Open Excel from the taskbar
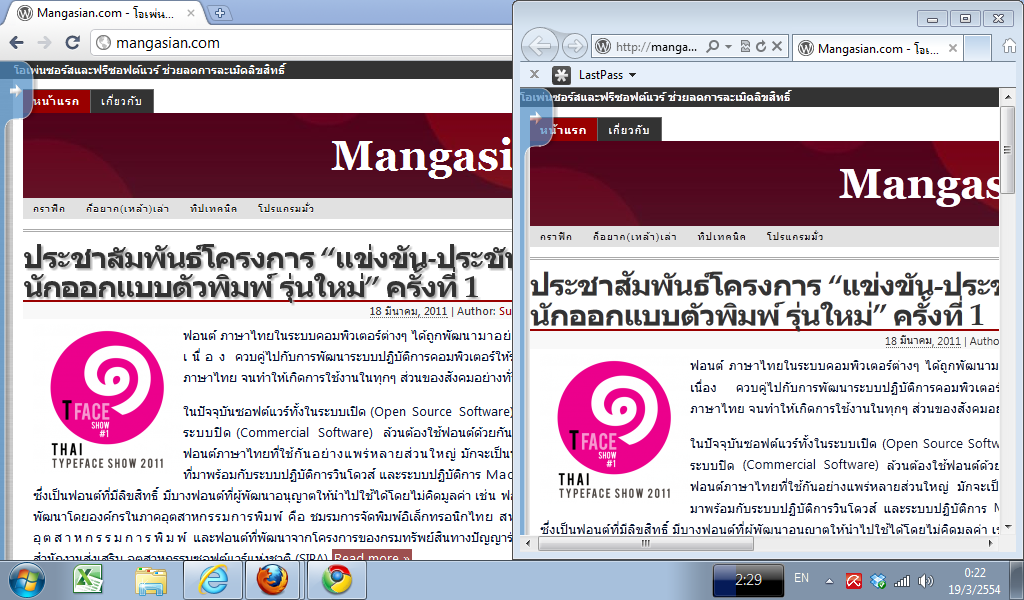The width and height of the screenshot is (1024, 600). (x=88, y=580)
